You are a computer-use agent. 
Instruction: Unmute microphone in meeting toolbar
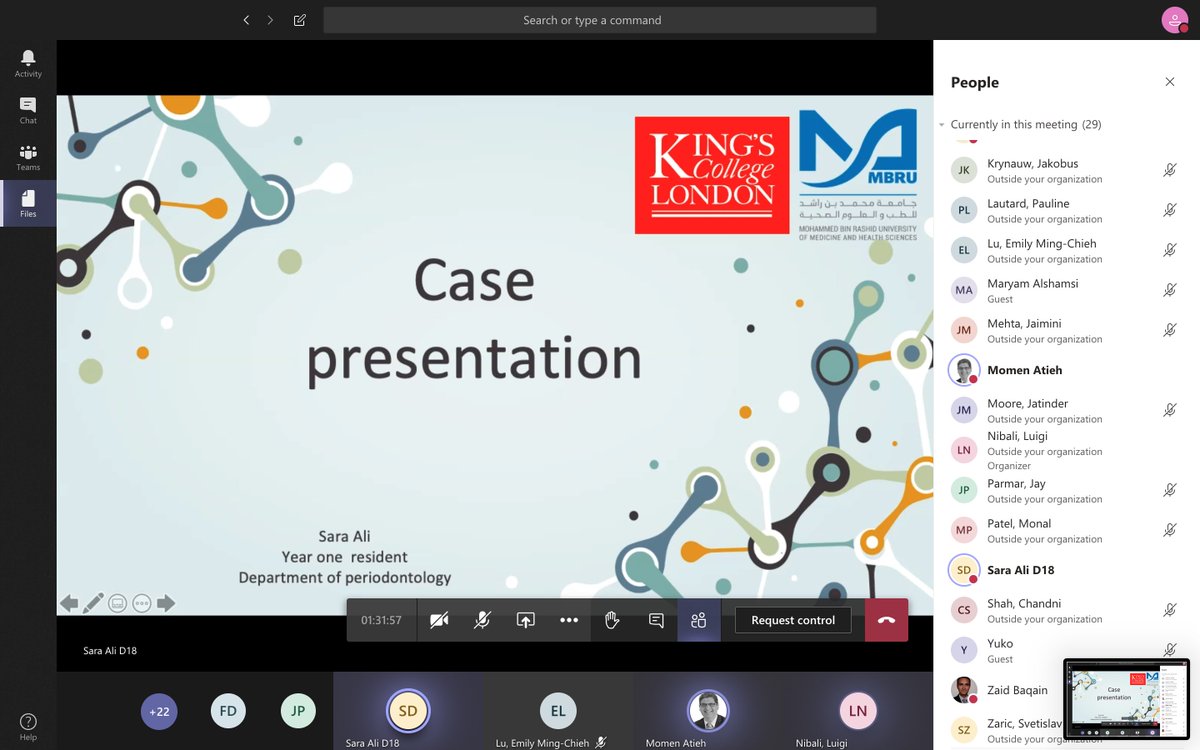[x=482, y=620]
